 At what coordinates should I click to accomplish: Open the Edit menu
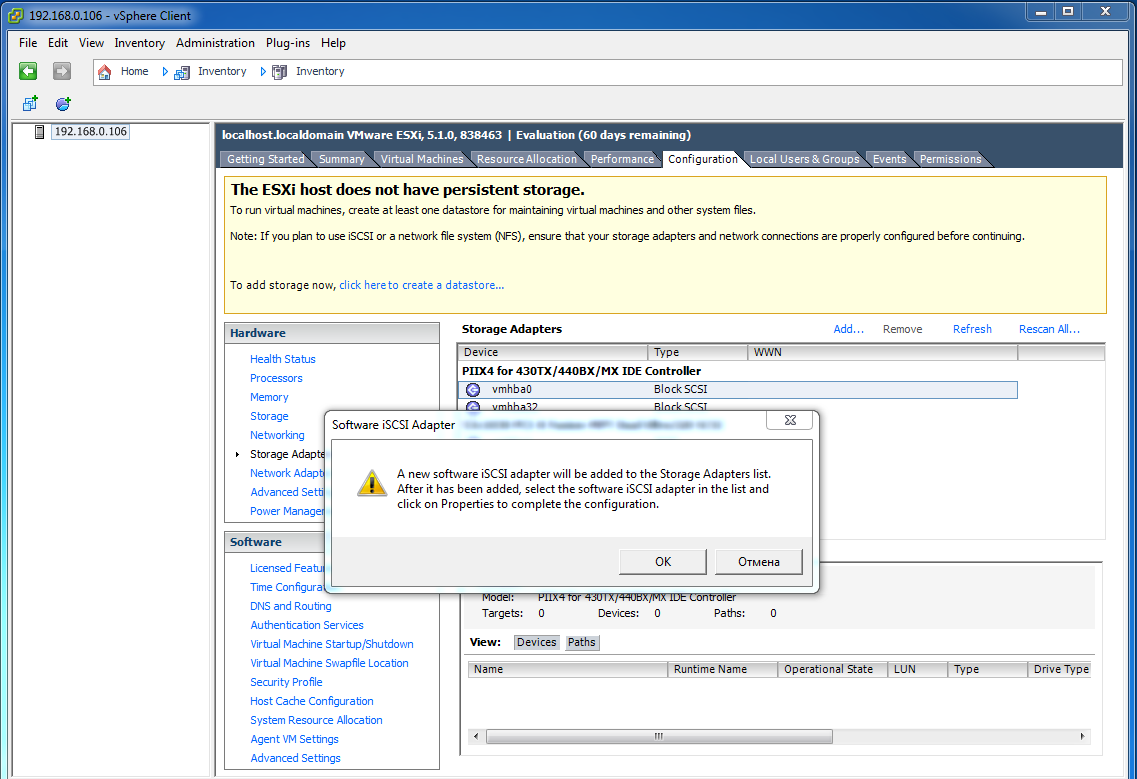tap(58, 43)
